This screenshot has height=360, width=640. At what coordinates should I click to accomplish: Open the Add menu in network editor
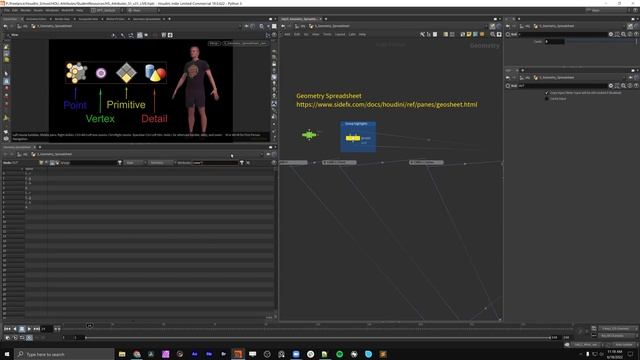[x=287, y=35]
